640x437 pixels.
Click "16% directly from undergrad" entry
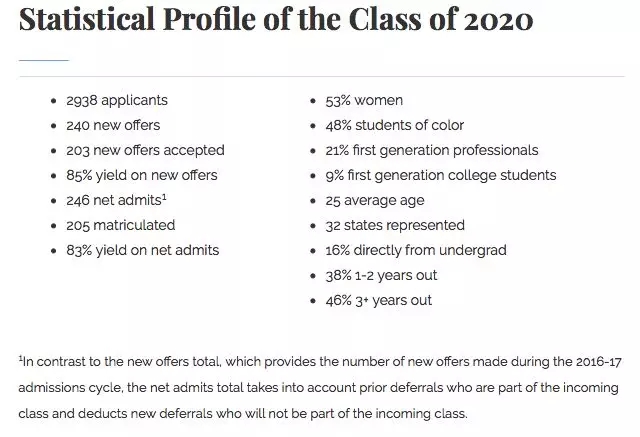pos(413,250)
